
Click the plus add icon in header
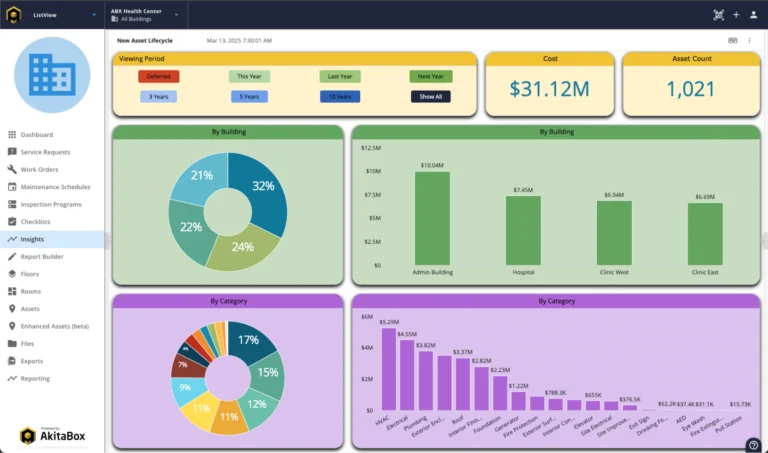(736, 15)
